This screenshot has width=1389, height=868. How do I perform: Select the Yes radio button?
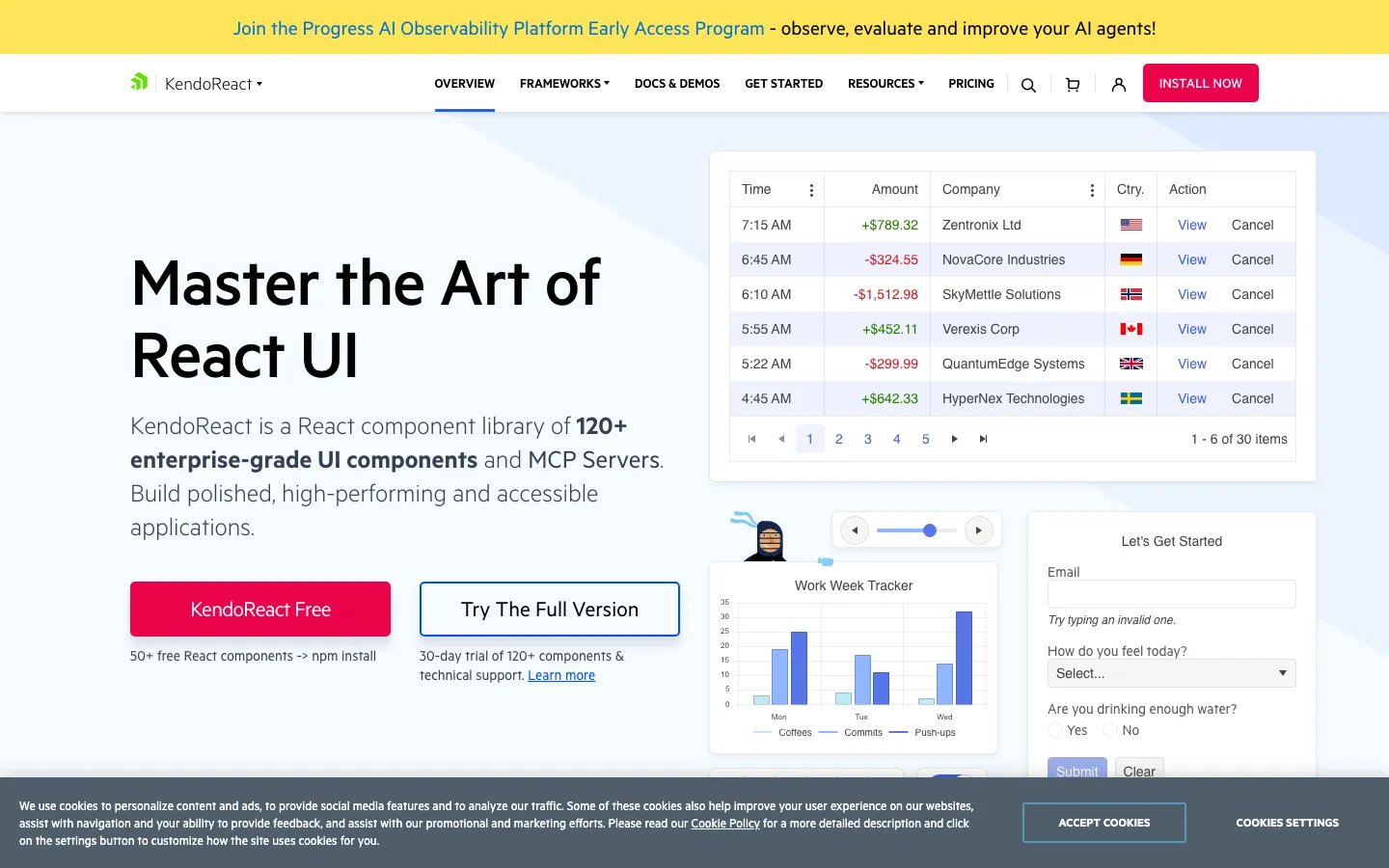1055,731
